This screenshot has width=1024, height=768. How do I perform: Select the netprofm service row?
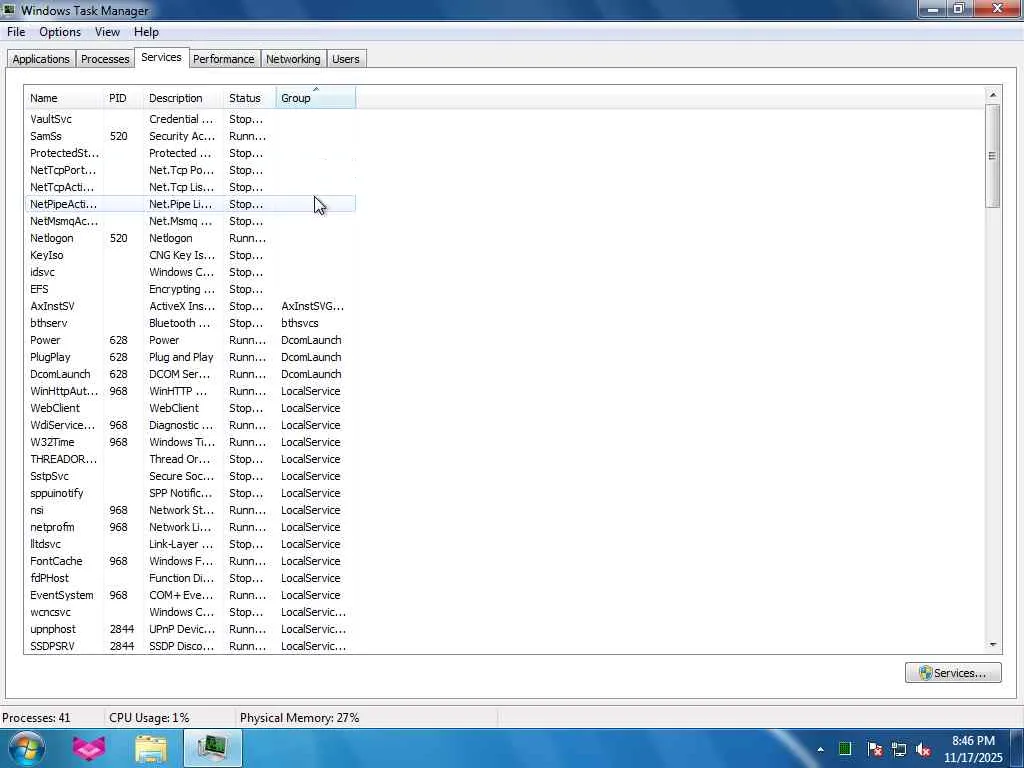[x=190, y=526]
